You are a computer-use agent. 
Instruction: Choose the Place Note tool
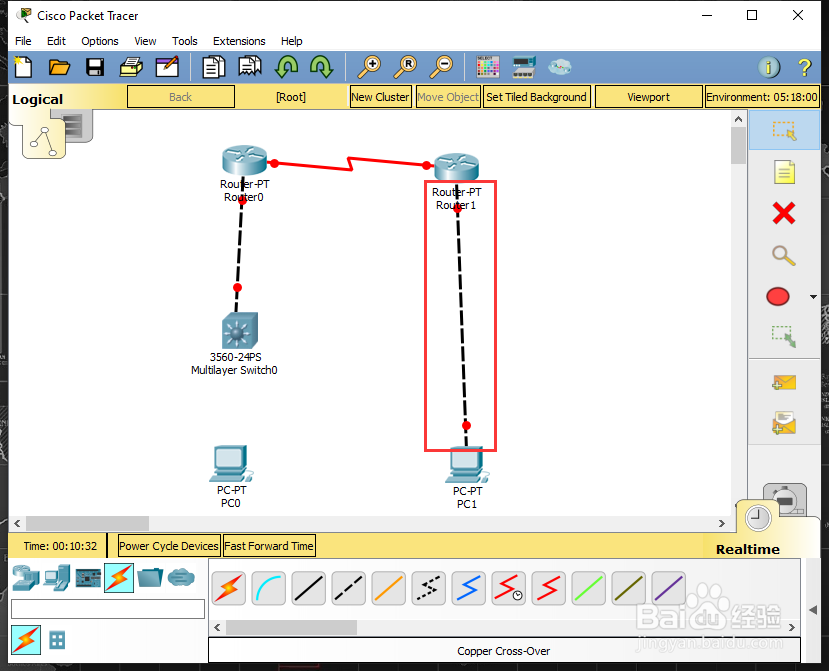[784, 172]
